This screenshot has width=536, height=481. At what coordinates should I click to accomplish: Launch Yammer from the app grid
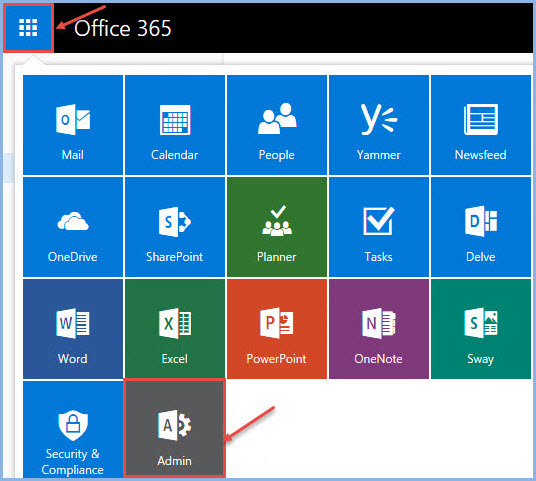coord(379,125)
